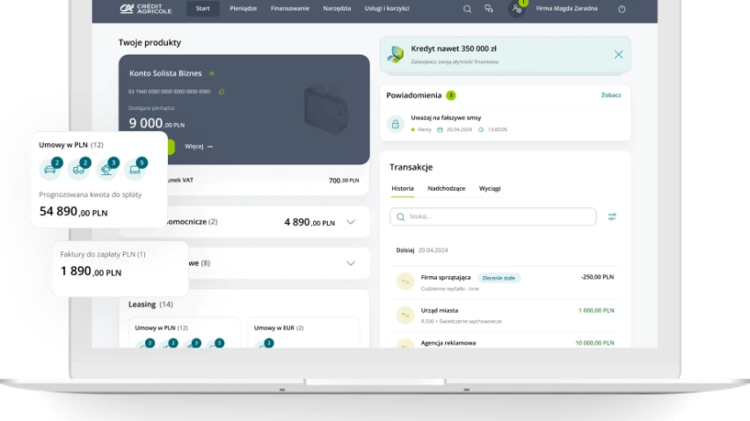The image size is (750, 421).
Task: Open the Finansowanie menu
Action: click(290, 9)
